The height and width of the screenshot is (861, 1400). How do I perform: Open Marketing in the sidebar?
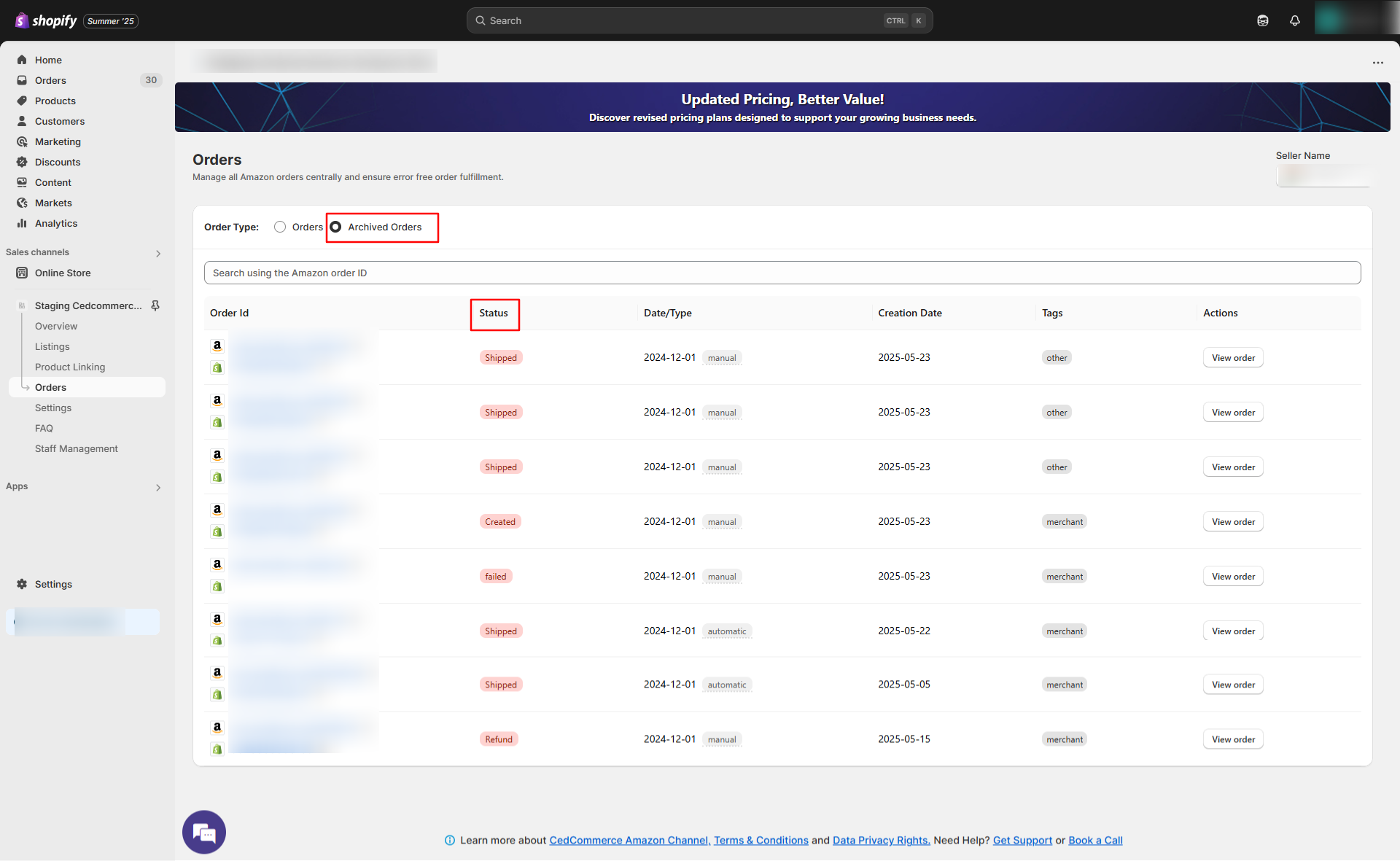click(58, 141)
